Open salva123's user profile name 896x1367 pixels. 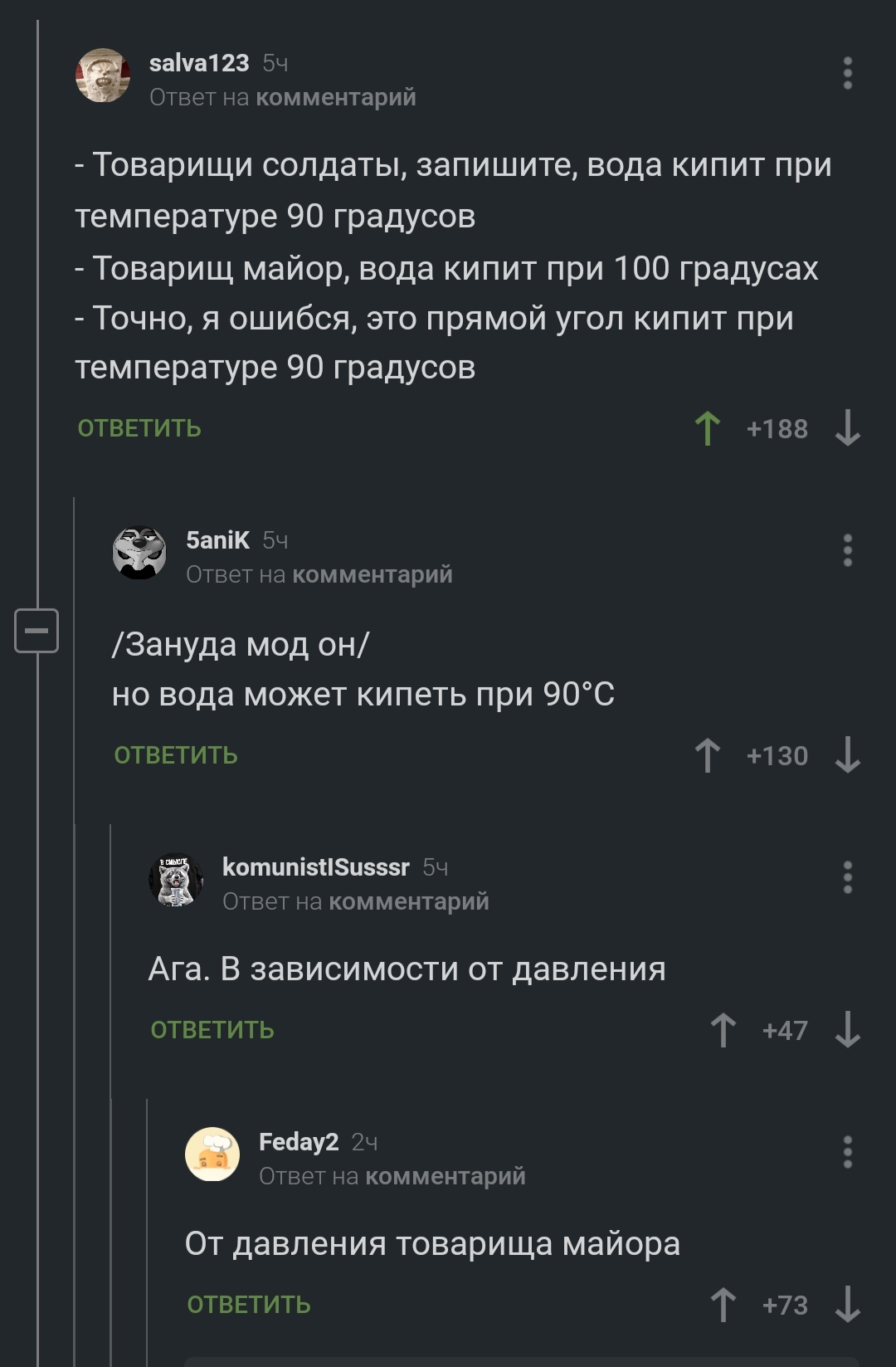coord(199,63)
